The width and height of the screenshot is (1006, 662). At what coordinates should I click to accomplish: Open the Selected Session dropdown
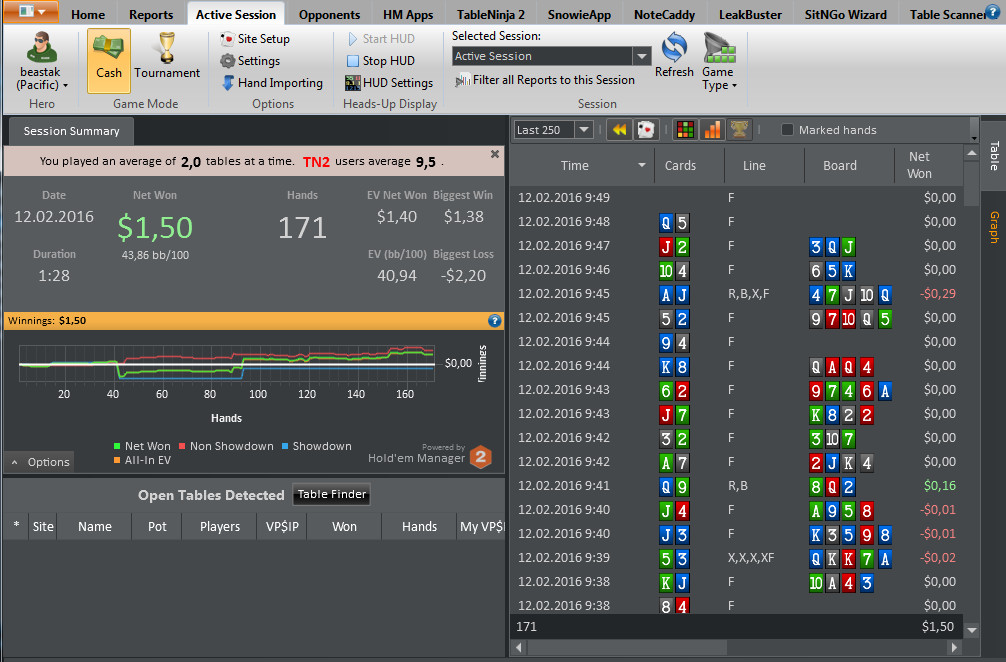click(642, 56)
